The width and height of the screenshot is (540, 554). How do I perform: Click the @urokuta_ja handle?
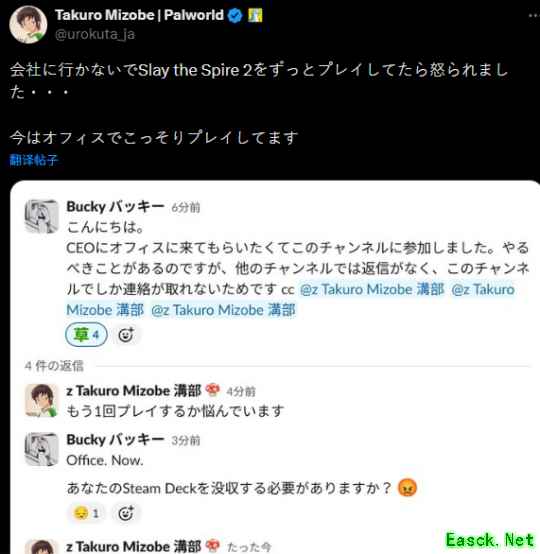[95, 34]
